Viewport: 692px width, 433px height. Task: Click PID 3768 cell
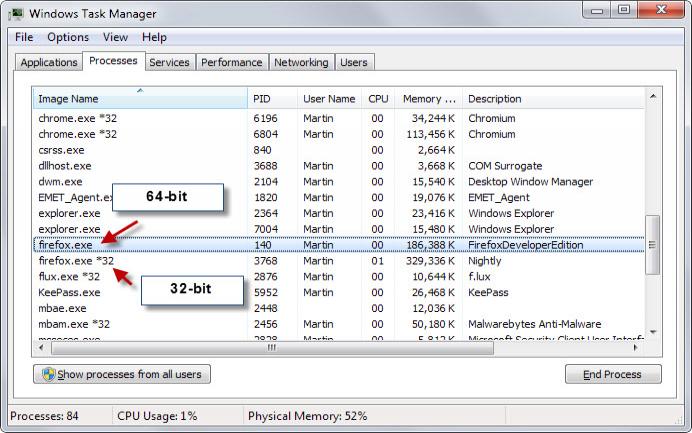click(x=266, y=261)
